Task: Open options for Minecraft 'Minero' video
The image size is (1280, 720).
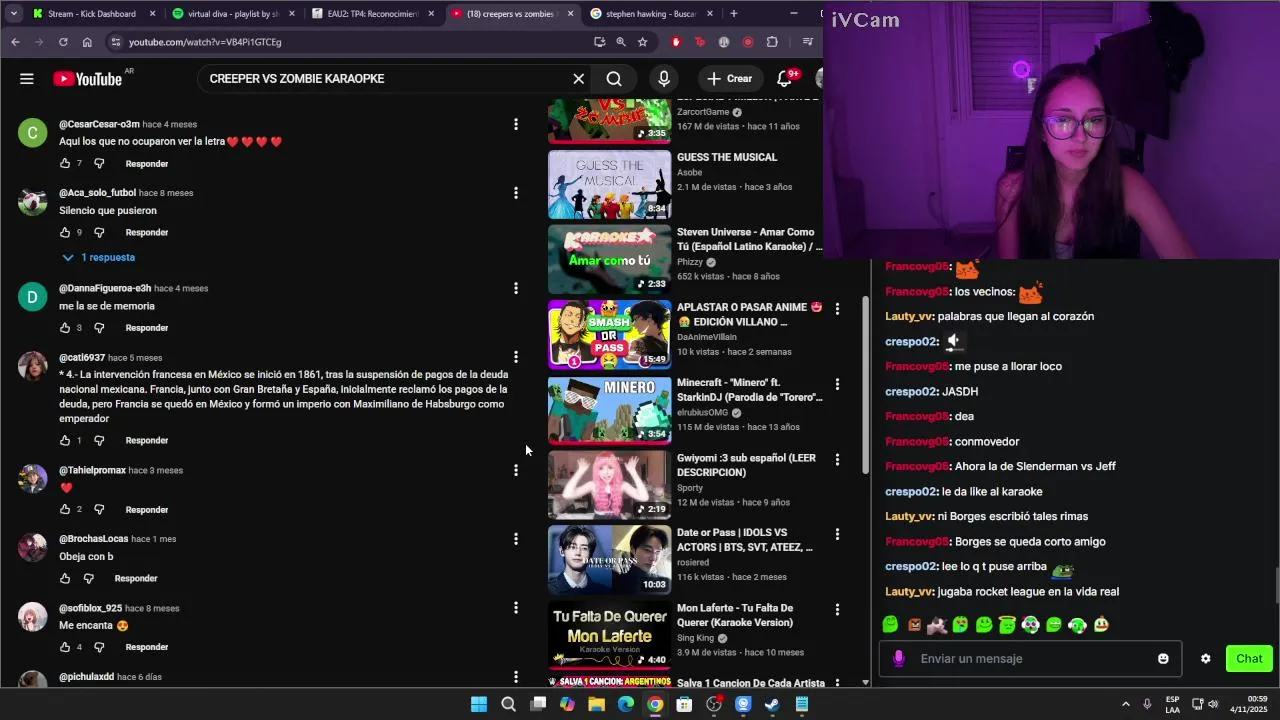Action: (x=837, y=384)
